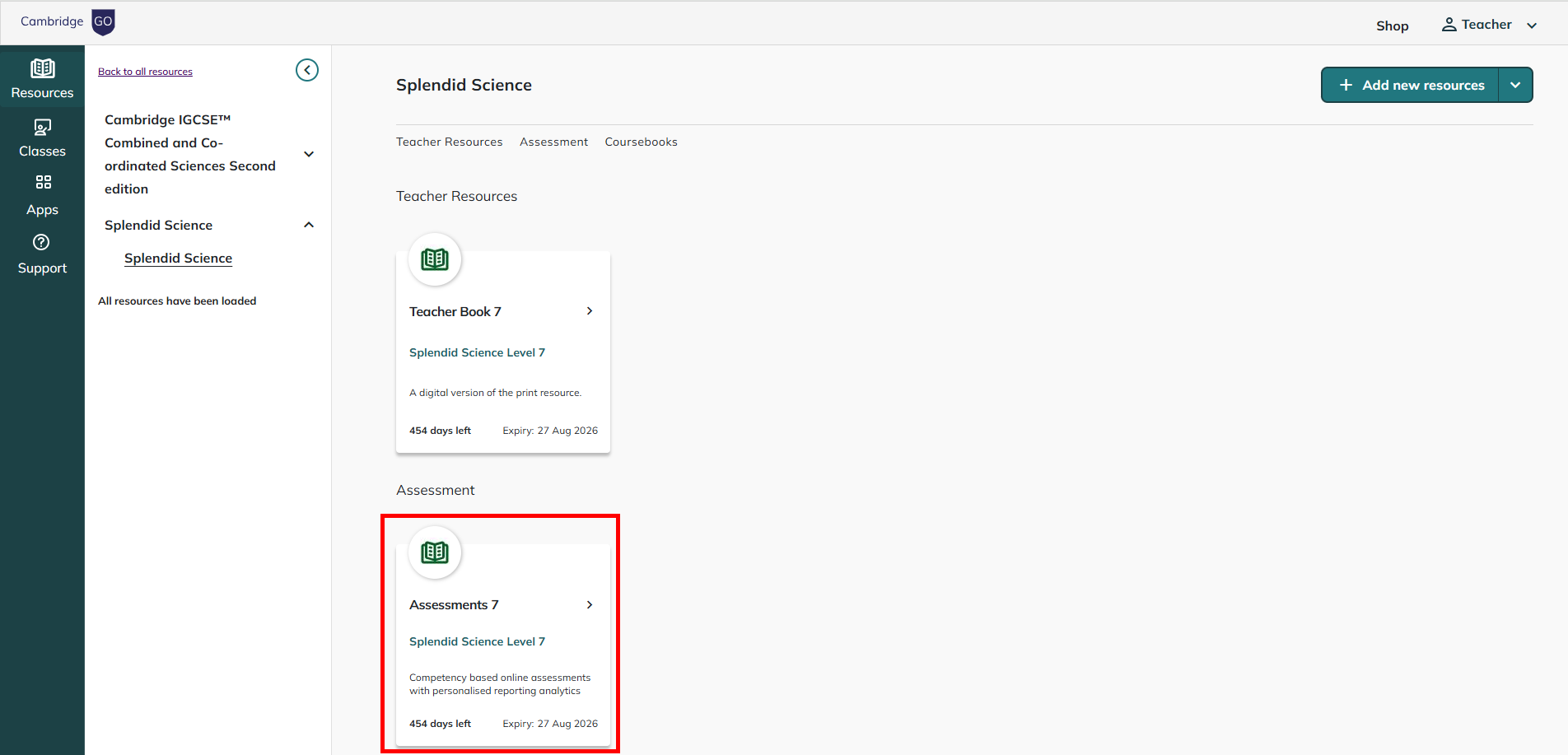Open Teacher Book 7 title

pyautogui.click(x=455, y=311)
